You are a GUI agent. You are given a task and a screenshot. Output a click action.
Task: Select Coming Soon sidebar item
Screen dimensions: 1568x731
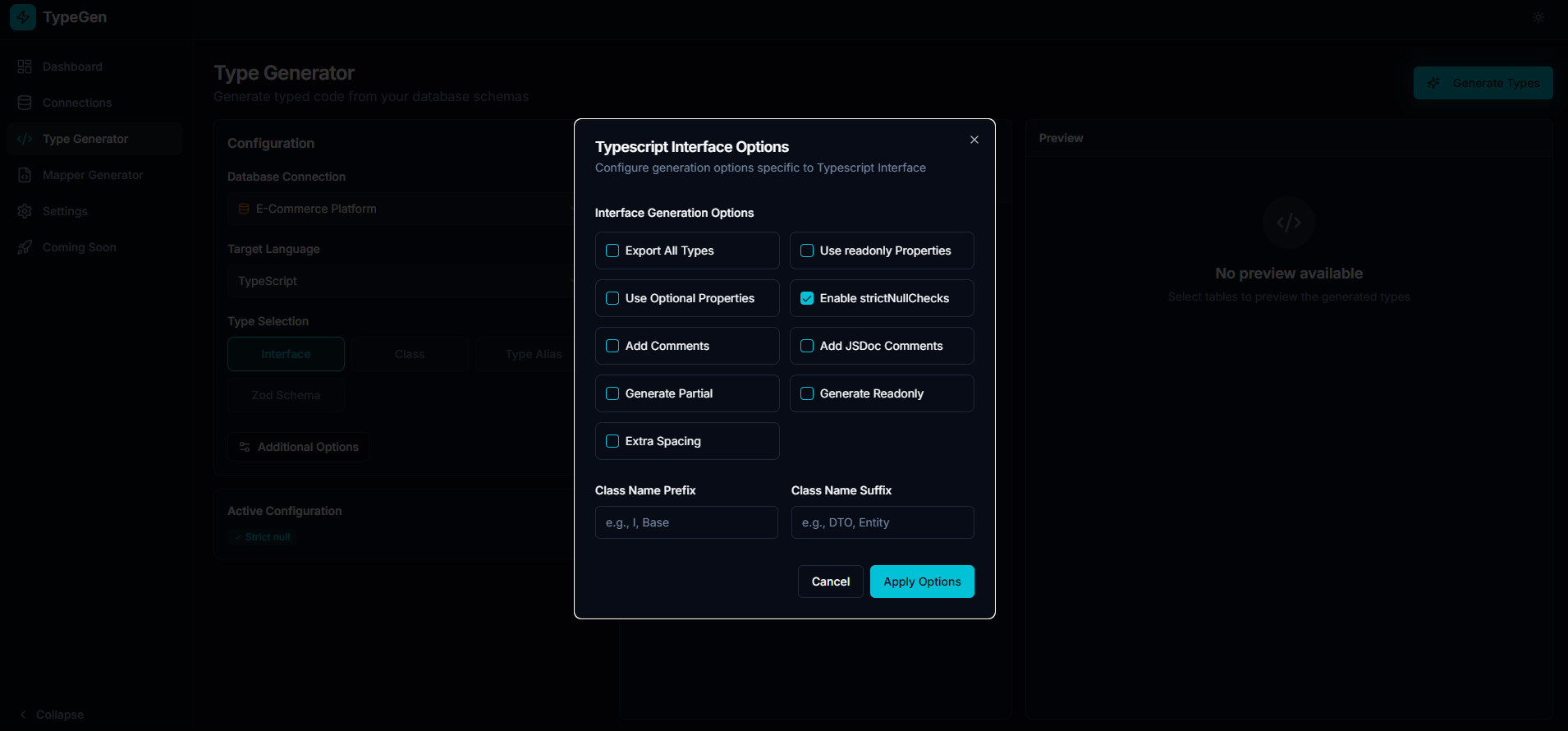click(x=94, y=247)
